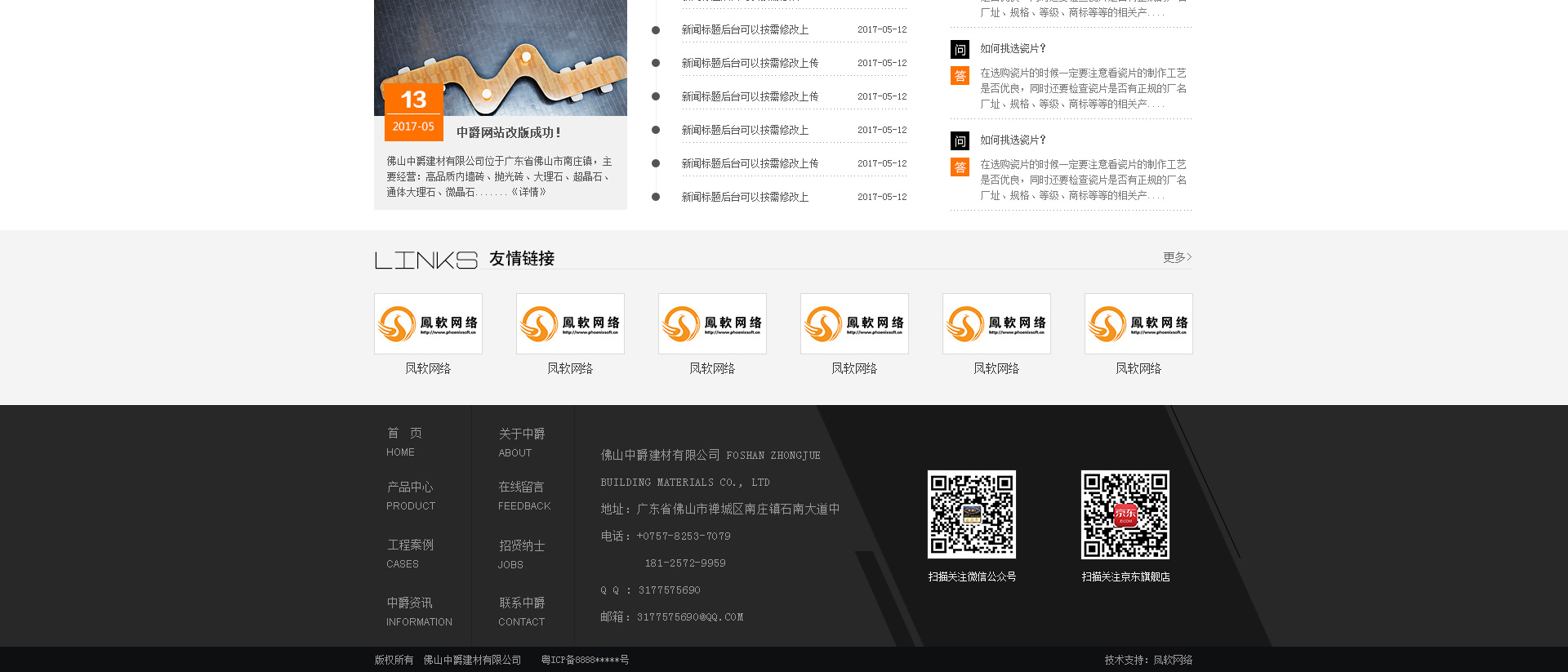Click the third 凤软网络 logo thumbnail
The image size is (1568, 672).
tap(712, 323)
